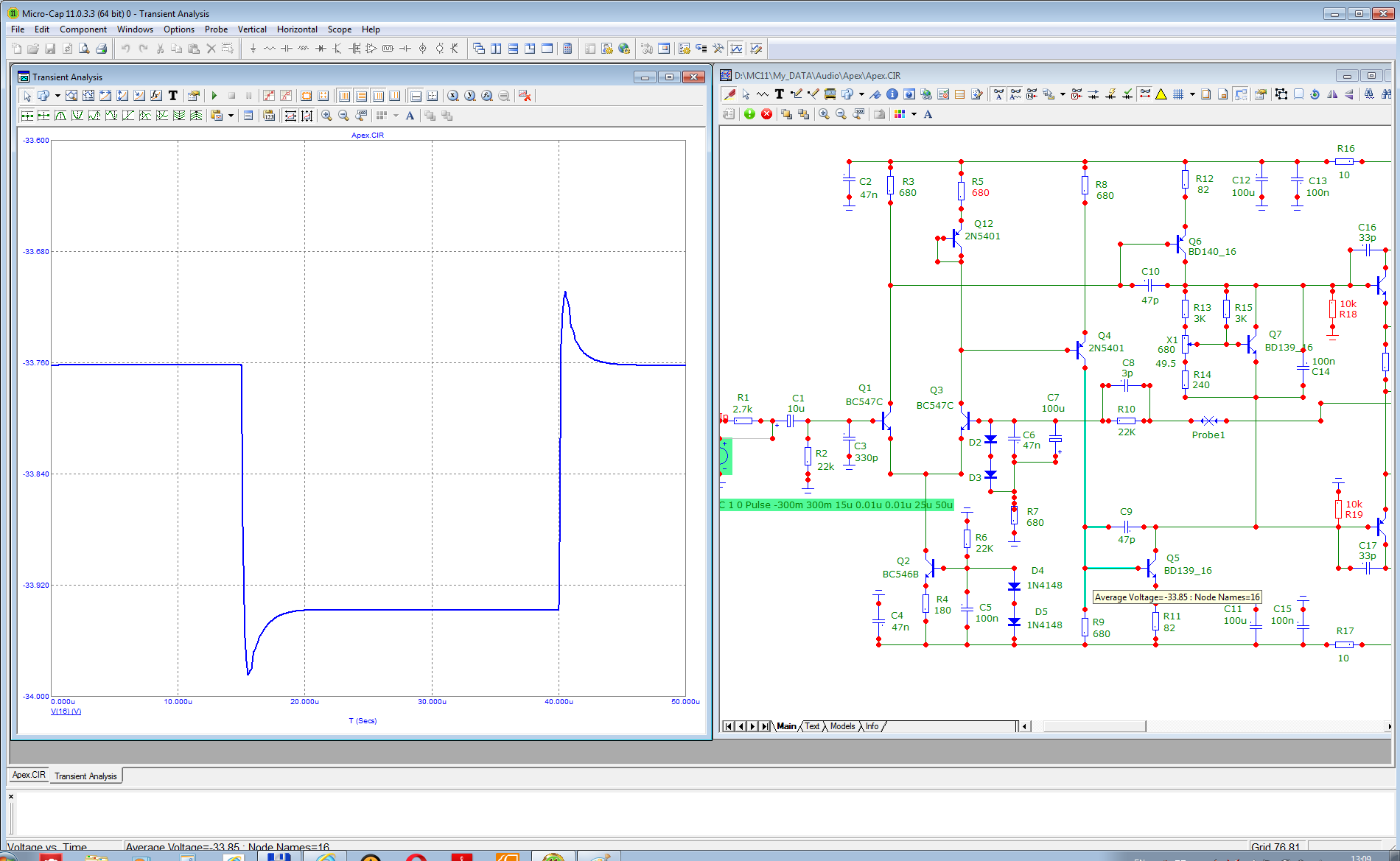The image size is (1400, 861).
Task: Toggle horizontal axis grid lines in plot toolbar
Action: [344, 96]
